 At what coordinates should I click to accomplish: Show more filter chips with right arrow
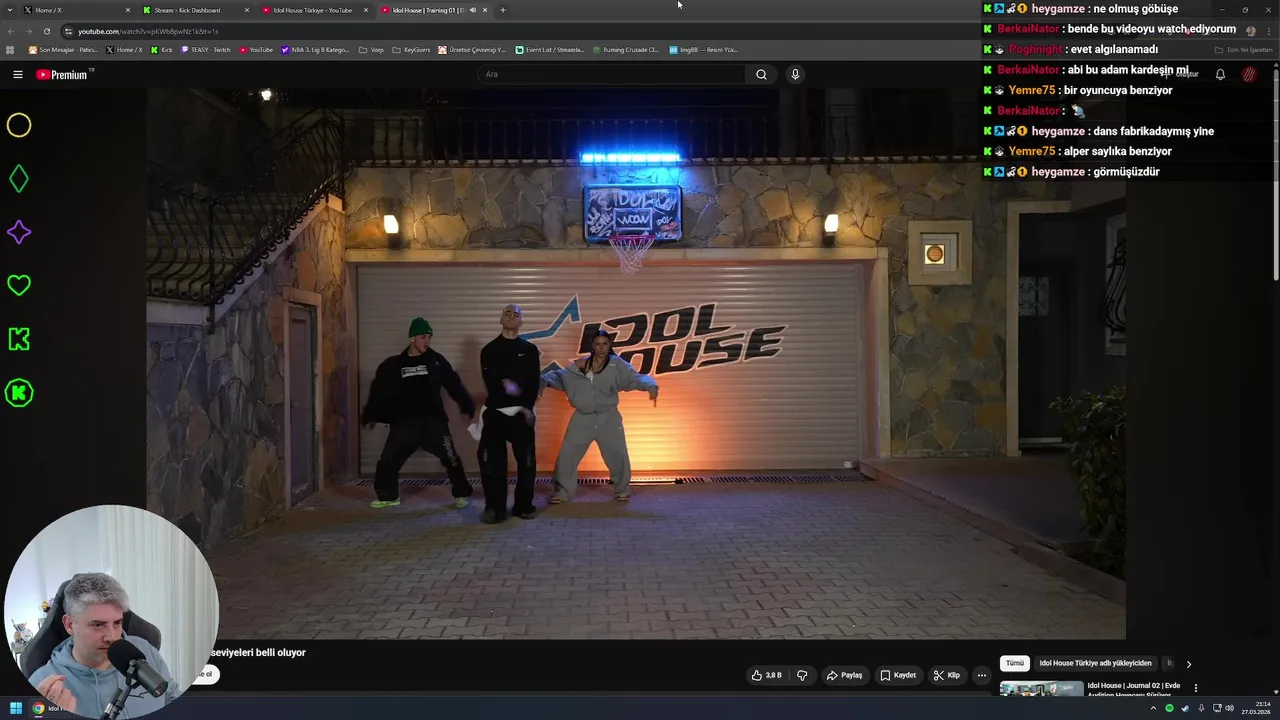coord(1188,663)
